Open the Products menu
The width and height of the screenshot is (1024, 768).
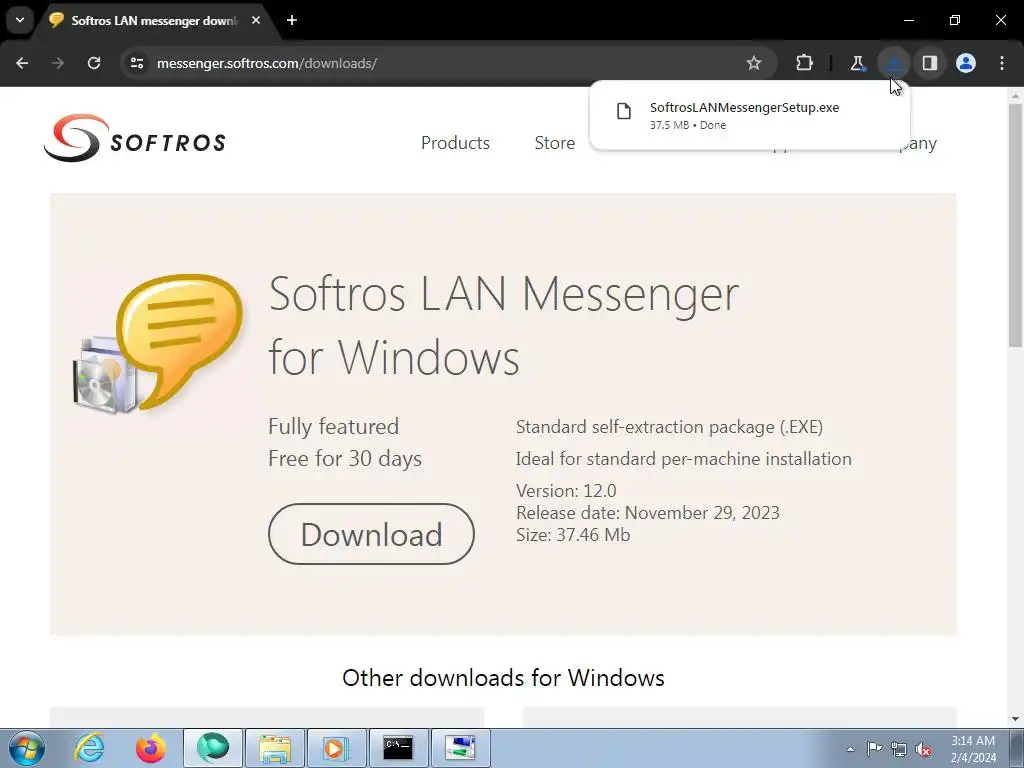(455, 143)
